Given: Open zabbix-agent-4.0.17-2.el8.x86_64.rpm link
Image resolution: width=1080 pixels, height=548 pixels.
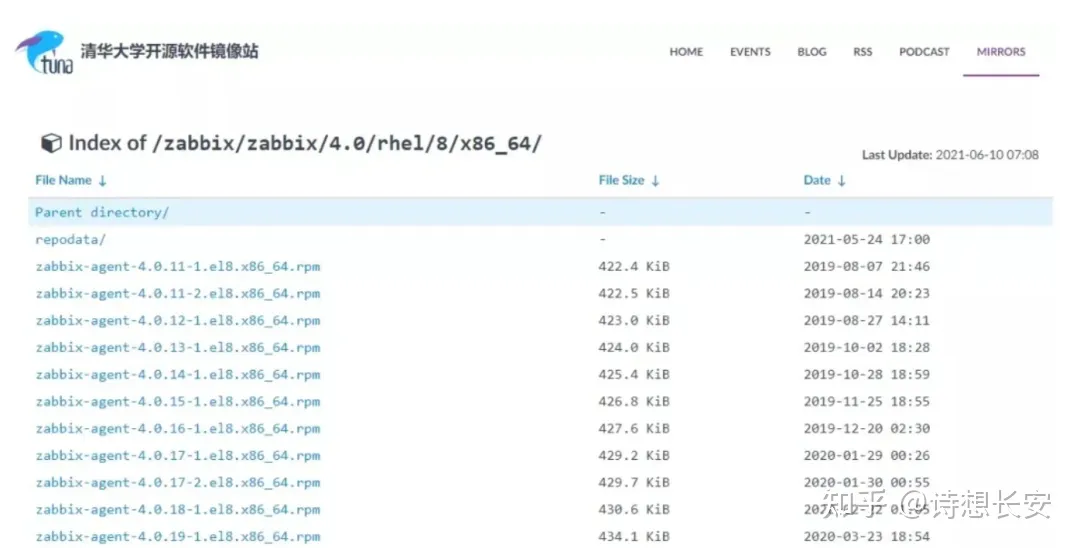Looking at the screenshot, I should click(178, 482).
